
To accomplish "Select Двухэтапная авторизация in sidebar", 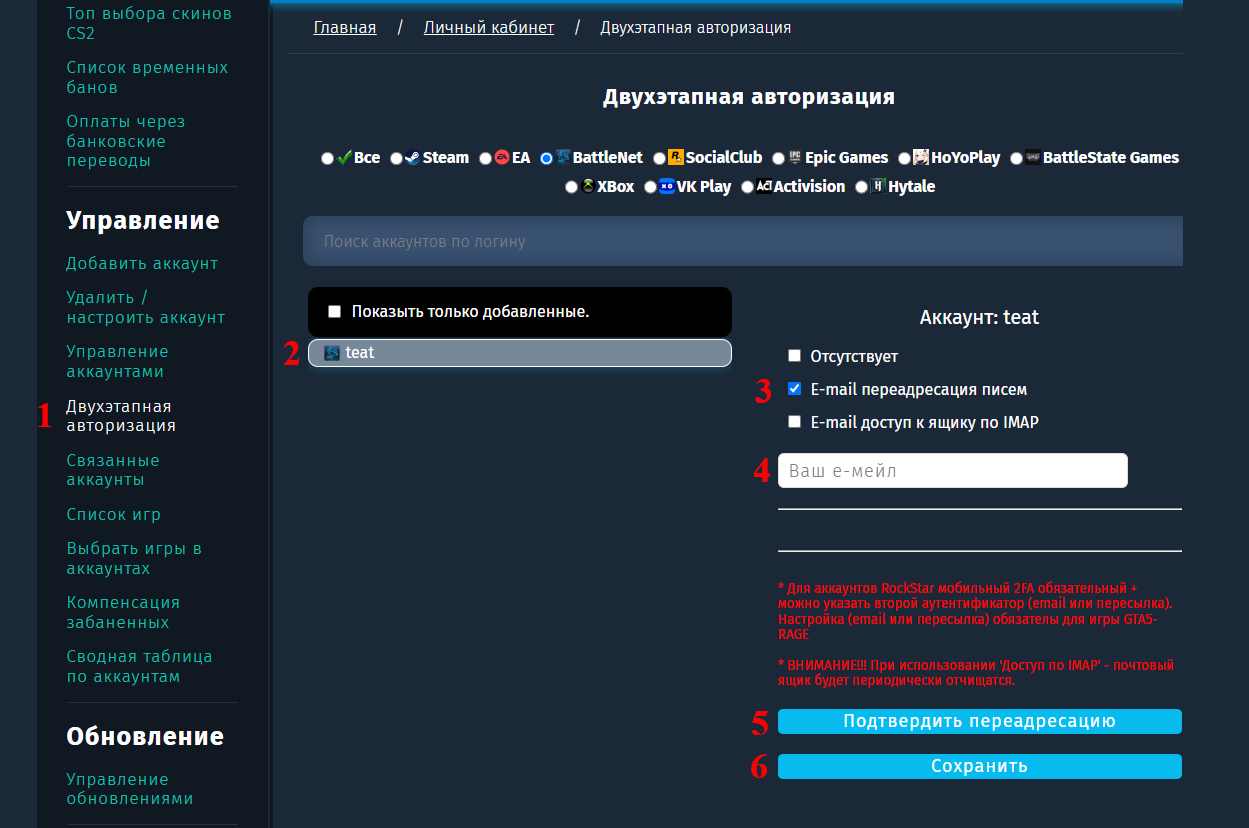I will (121, 416).
